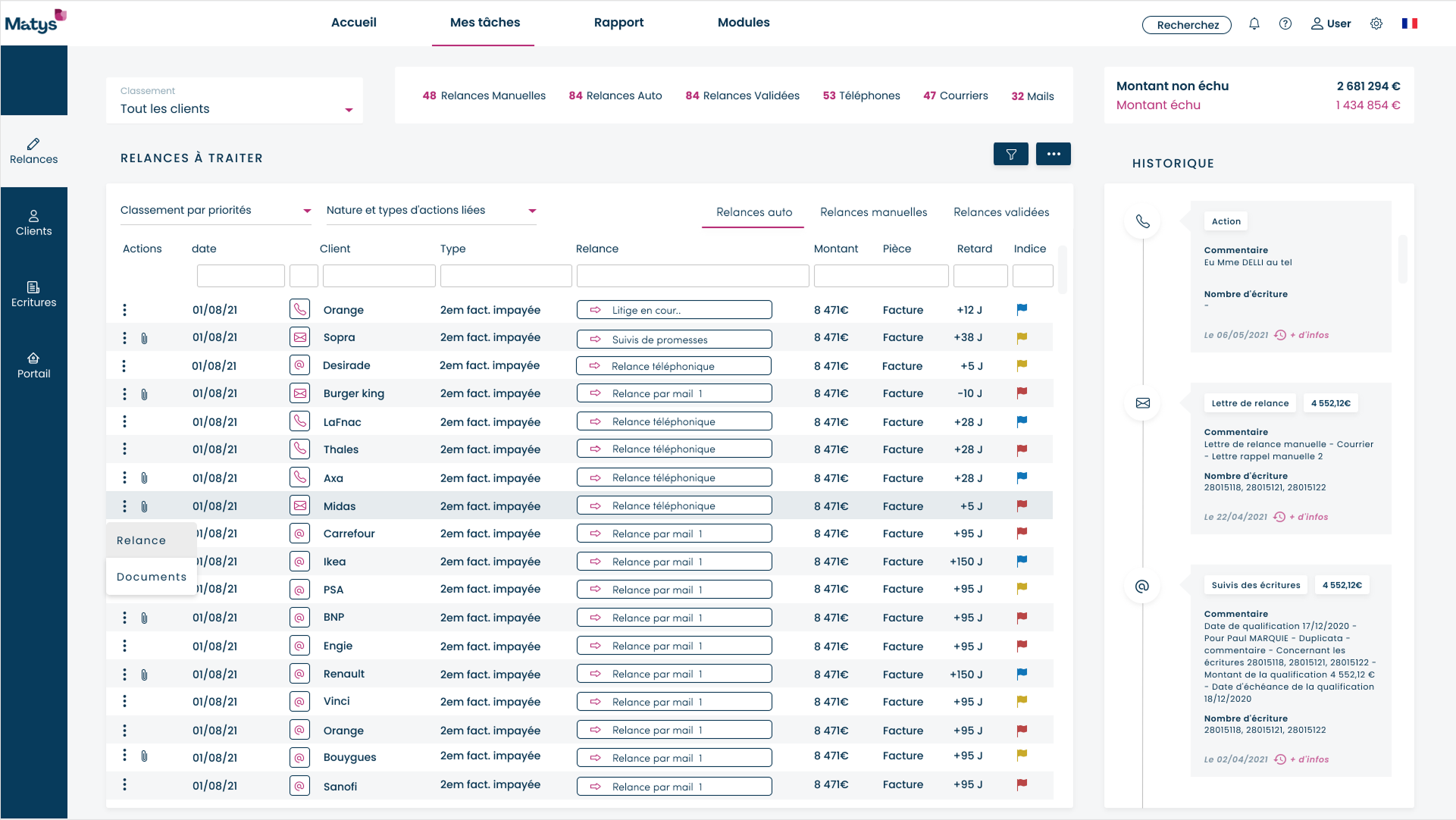
Task: Click the Litige en cour.. relance button
Action: [674, 310]
